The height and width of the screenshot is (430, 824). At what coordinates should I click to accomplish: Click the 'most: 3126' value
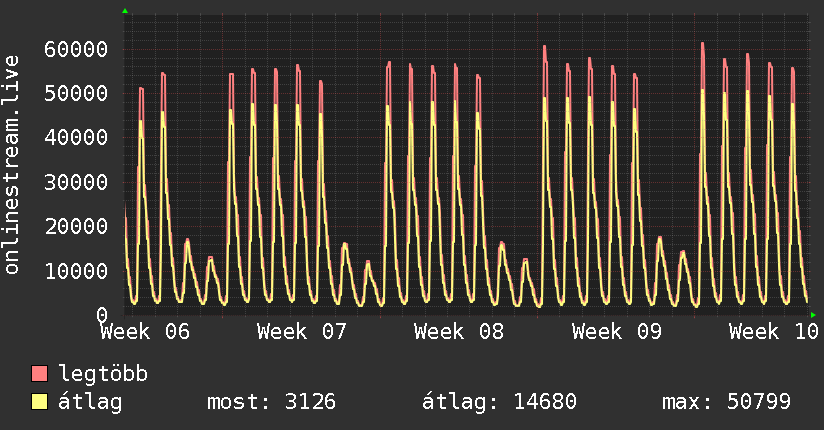271,402
